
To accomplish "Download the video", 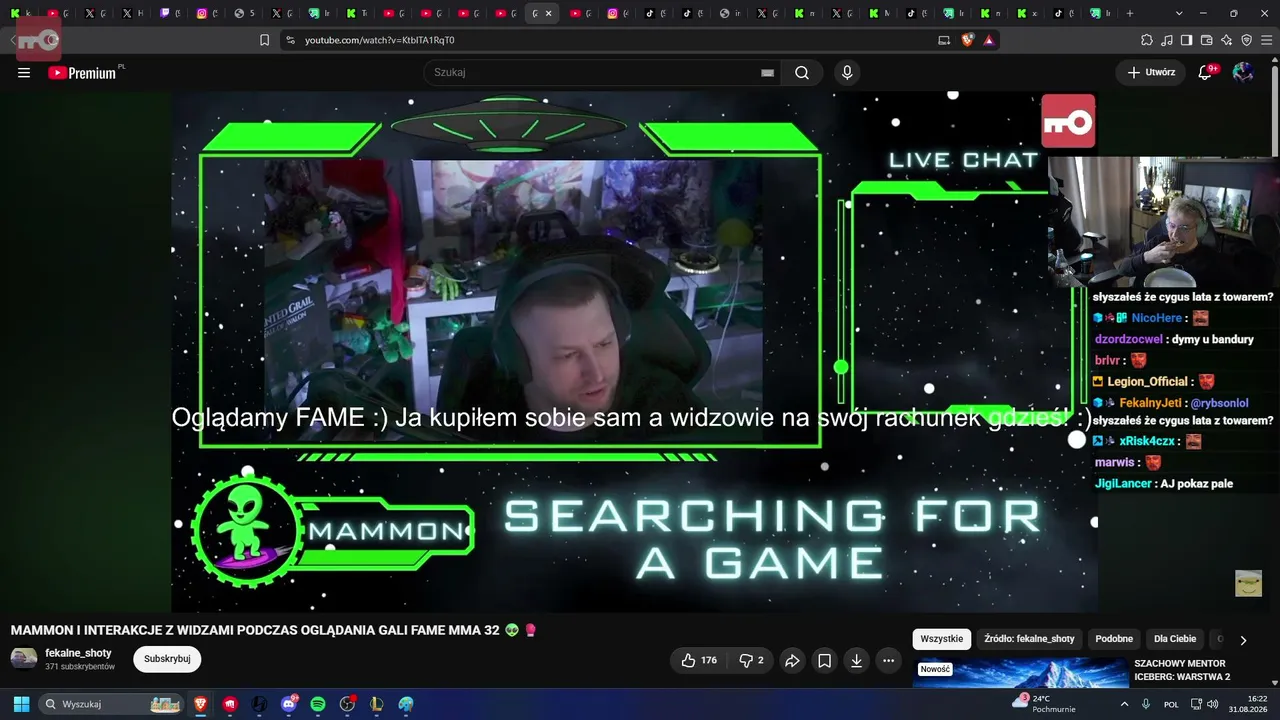I will coord(856,660).
